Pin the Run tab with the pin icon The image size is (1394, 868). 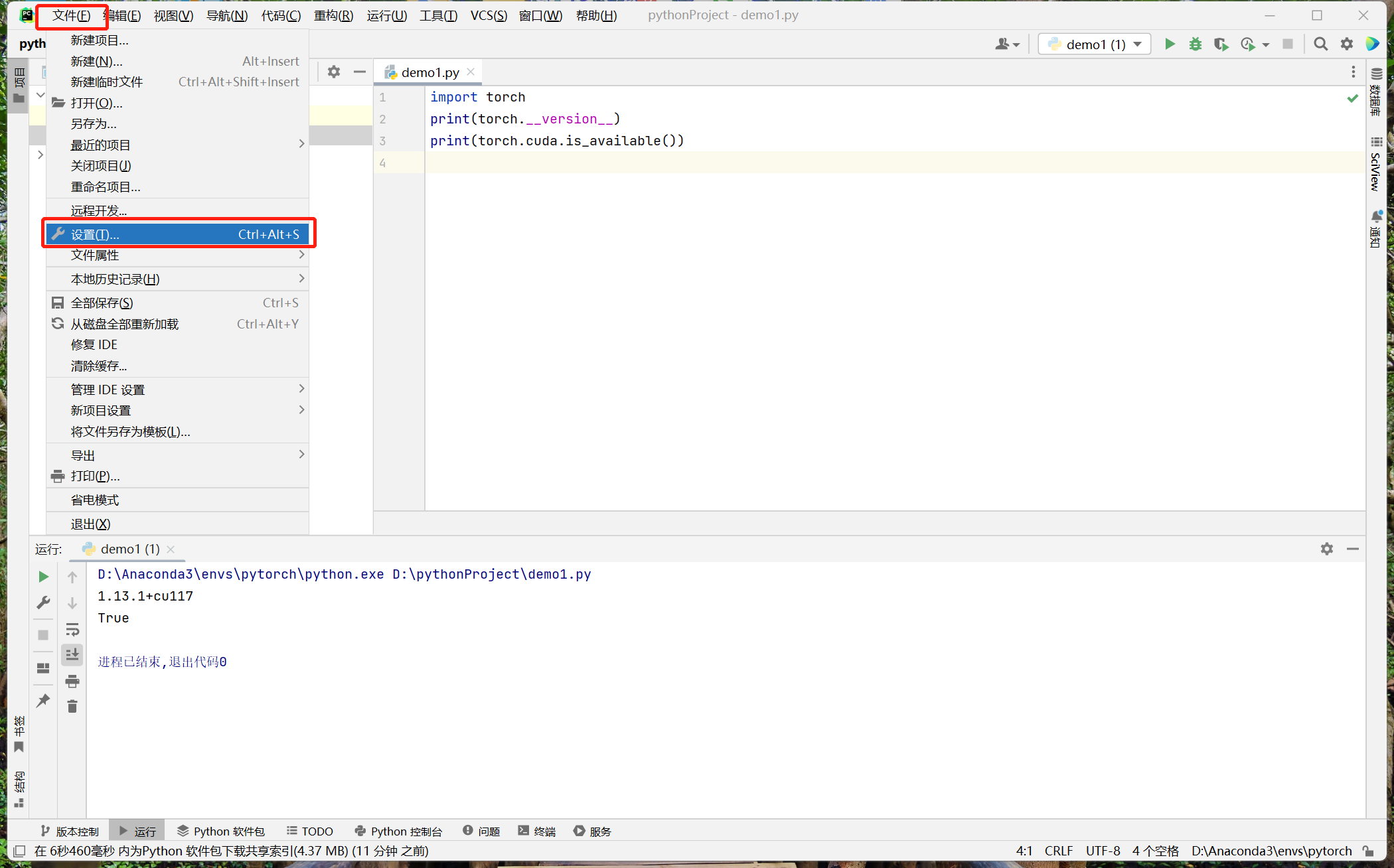tap(43, 701)
